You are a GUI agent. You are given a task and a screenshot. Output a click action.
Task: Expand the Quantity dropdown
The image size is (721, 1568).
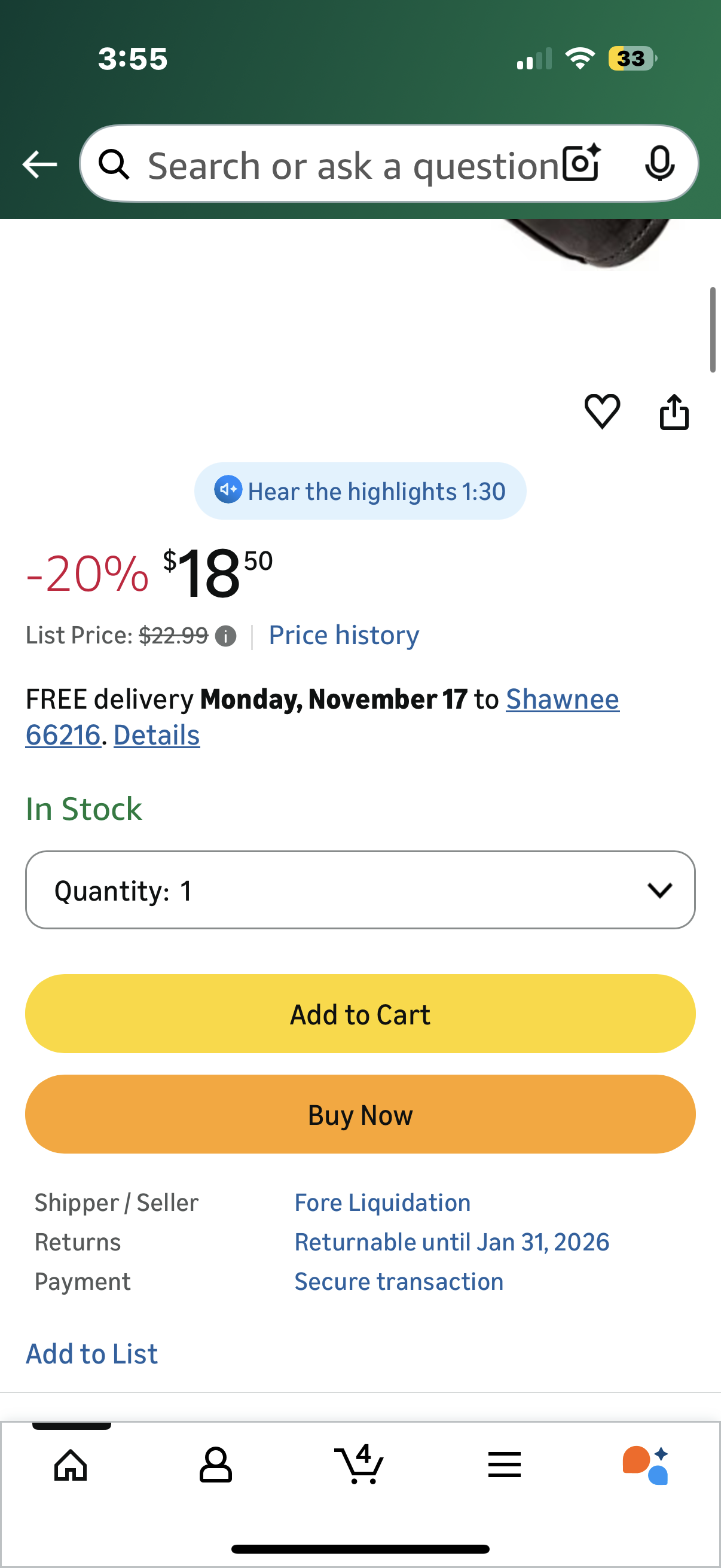click(360, 890)
